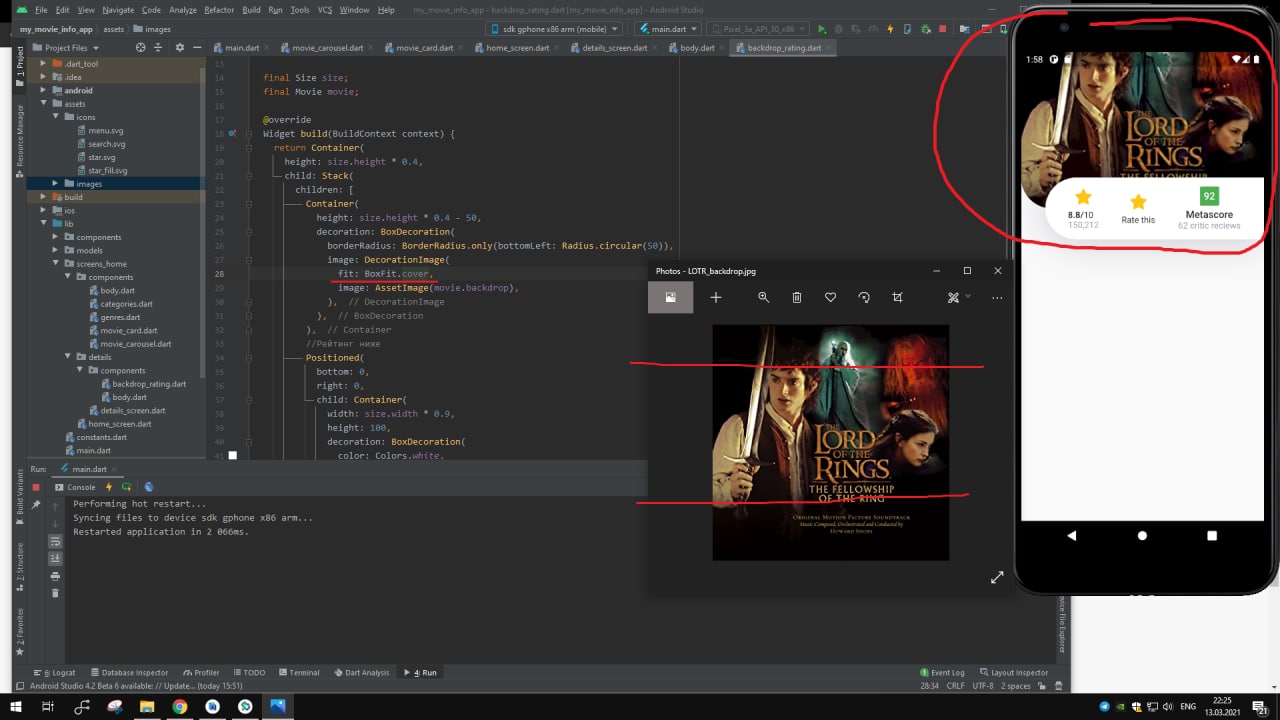Viewport: 1280px width, 720px height.
Task: Open the Refactor menu
Action: (219, 9)
